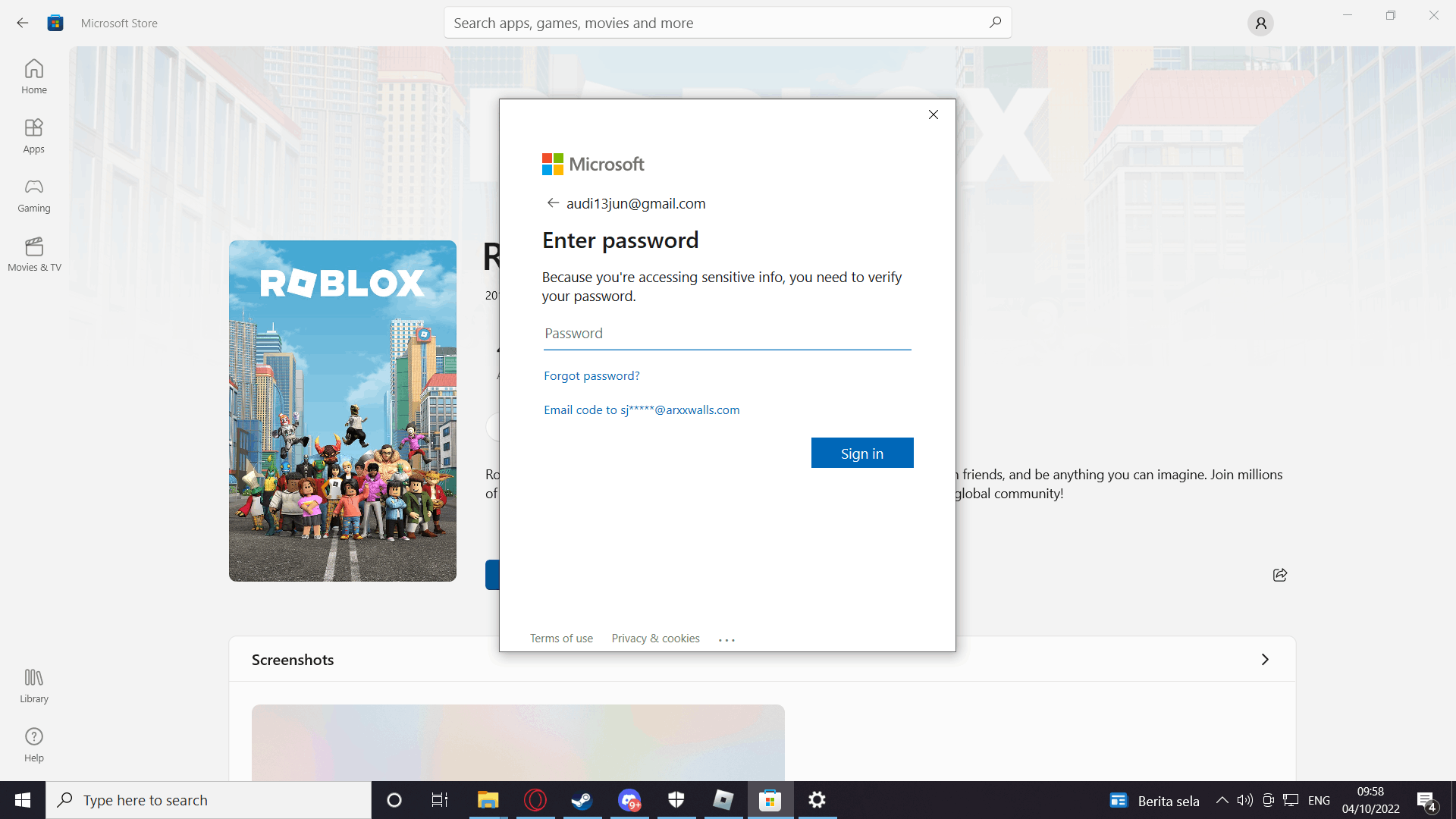Open the Home section
This screenshot has width=1456, height=819.
(x=34, y=77)
